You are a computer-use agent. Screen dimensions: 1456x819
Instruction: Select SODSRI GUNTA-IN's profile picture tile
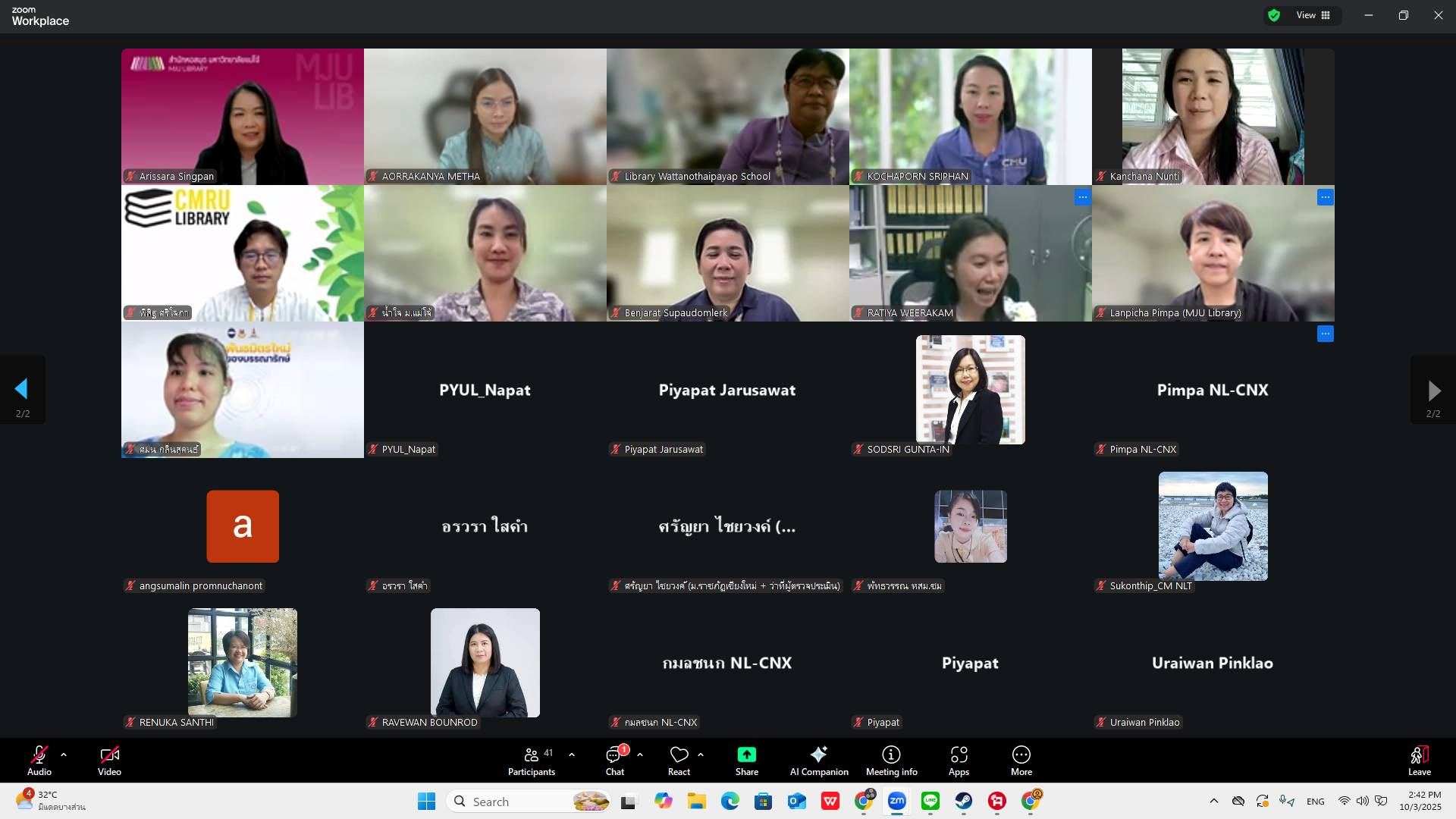click(x=970, y=390)
